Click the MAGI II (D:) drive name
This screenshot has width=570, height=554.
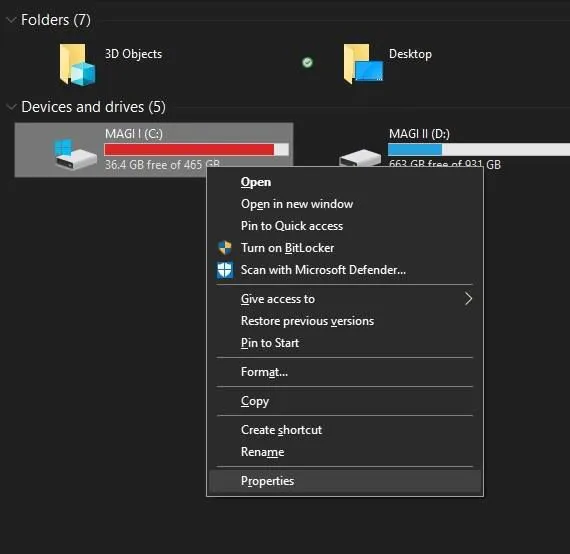[x=419, y=134]
